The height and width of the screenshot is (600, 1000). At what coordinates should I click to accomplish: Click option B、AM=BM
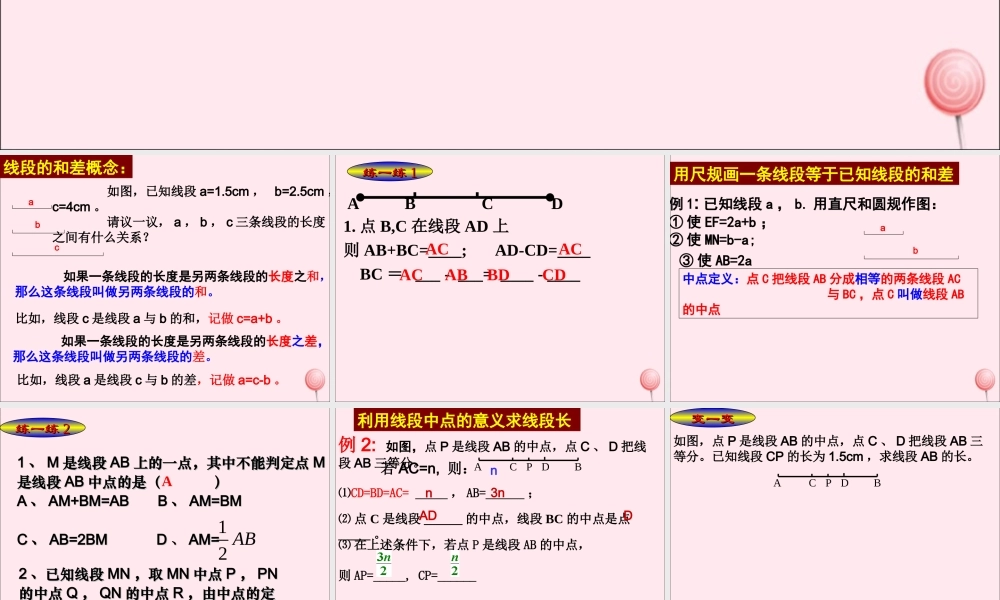tap(200, 501)
